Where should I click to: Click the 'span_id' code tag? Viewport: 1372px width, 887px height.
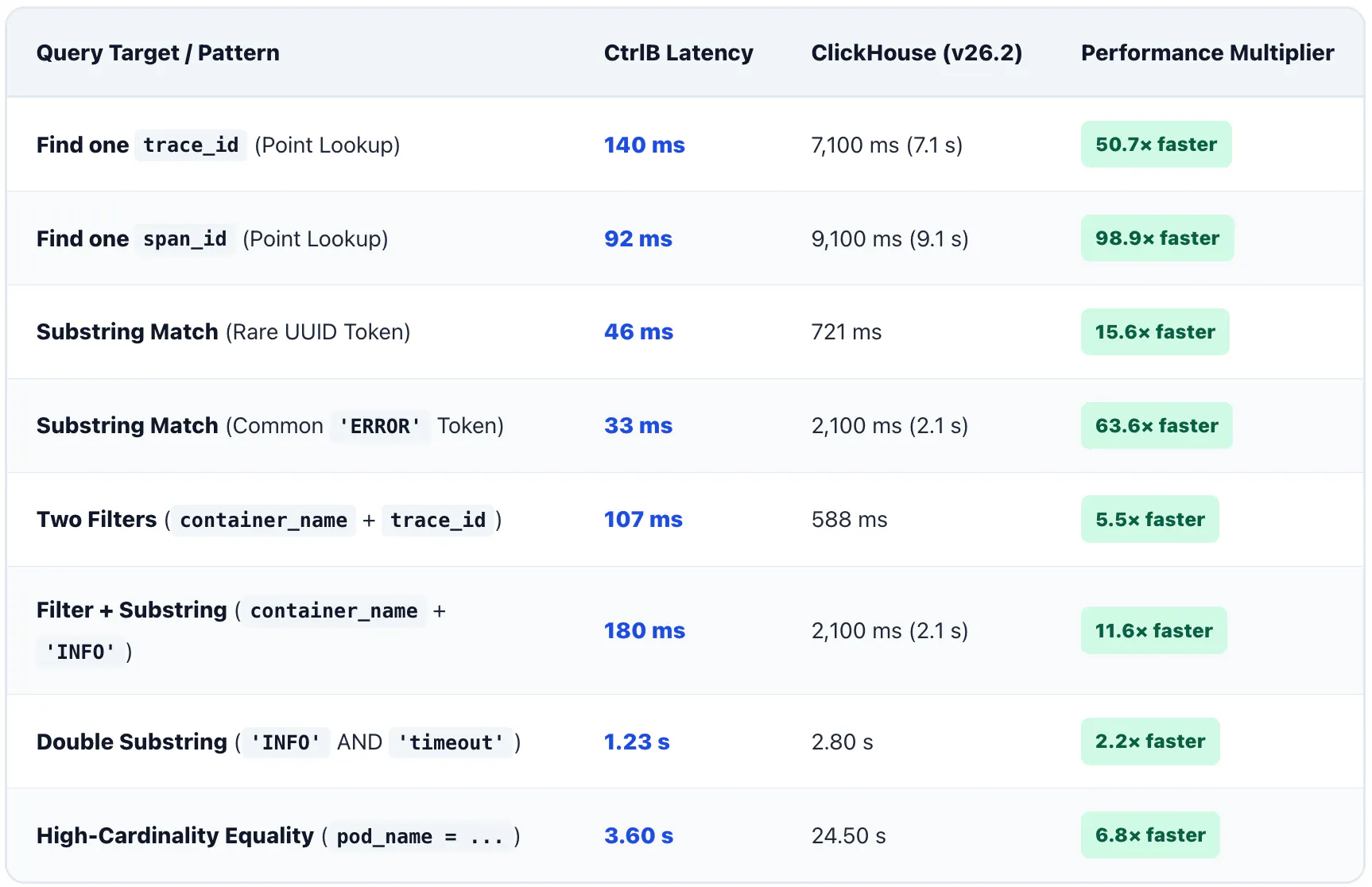click(x=184, y=239)
